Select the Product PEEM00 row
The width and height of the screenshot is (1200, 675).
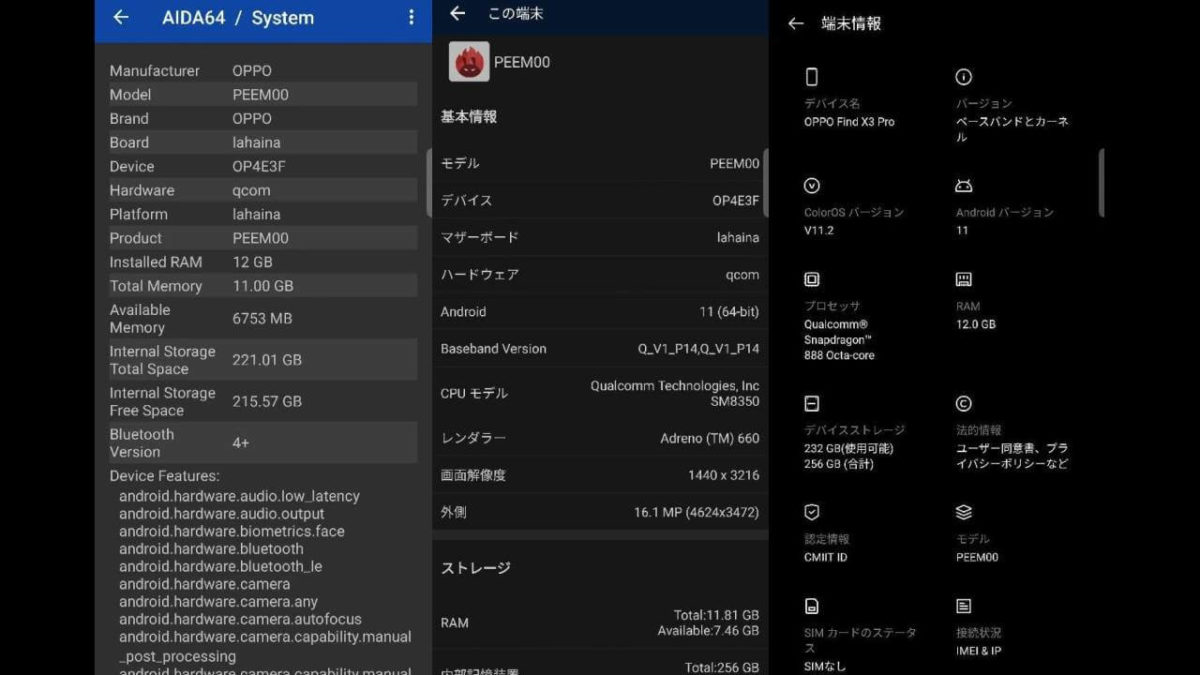coord(263,238)
